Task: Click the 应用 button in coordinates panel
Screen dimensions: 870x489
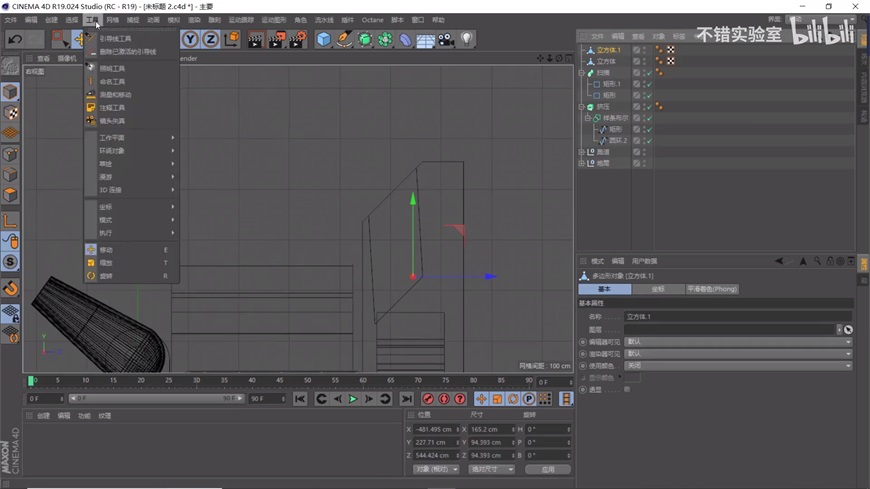Action: coord(547,469)
